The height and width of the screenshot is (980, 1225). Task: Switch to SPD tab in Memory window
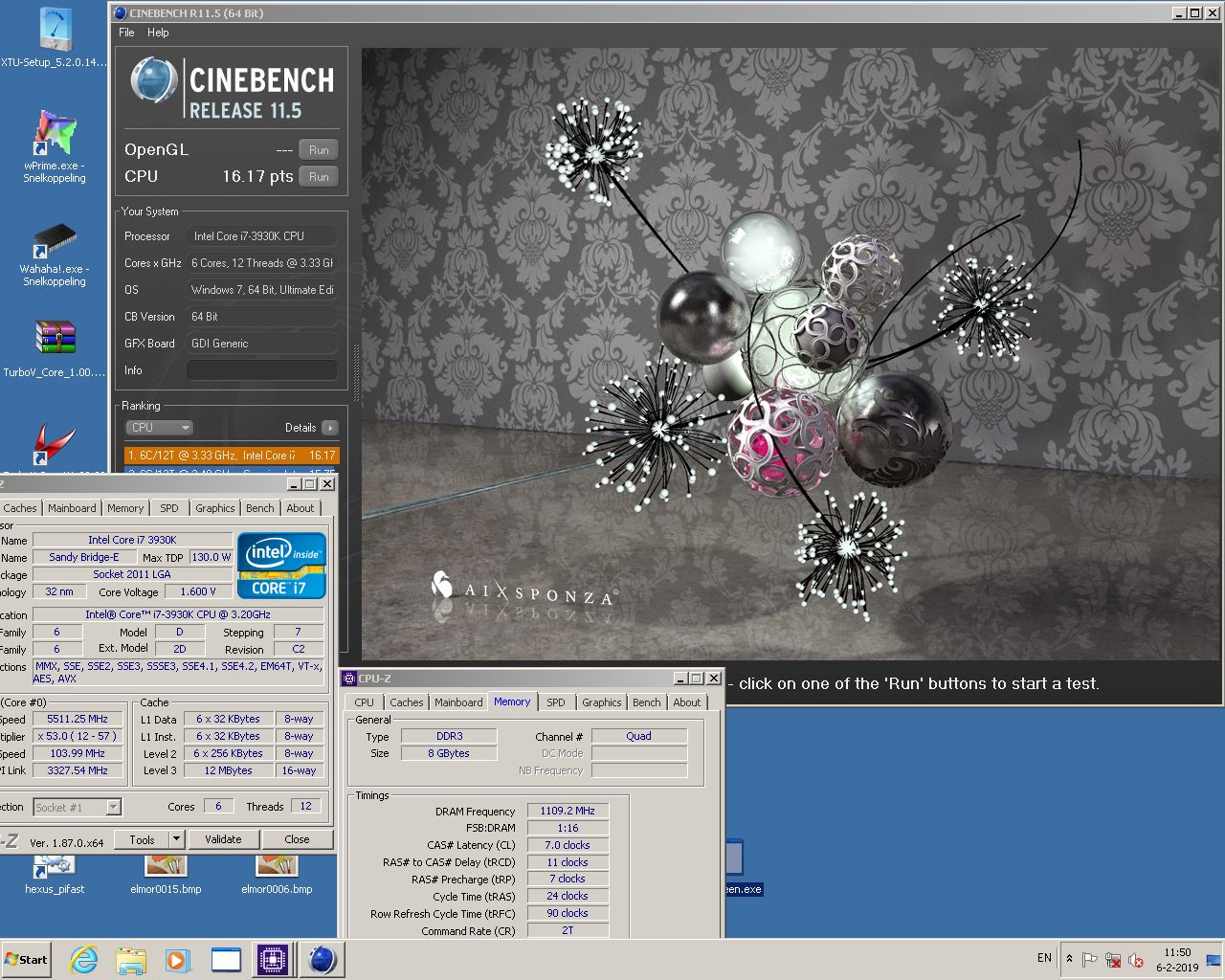556,702
